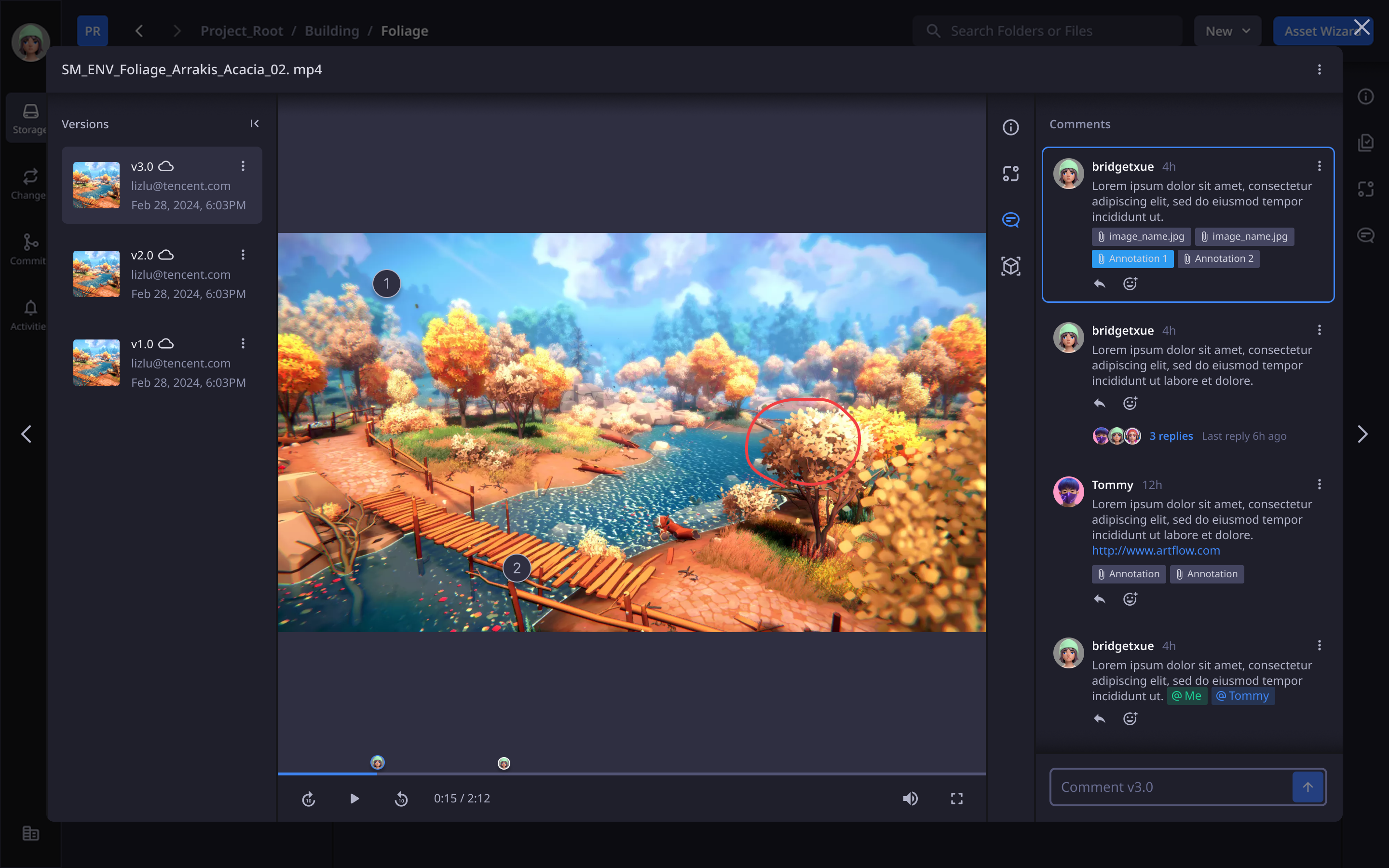Open options for bridgetxue's comment with 3 replies
Screen dimensions: 1389x868
[1320, 330]
